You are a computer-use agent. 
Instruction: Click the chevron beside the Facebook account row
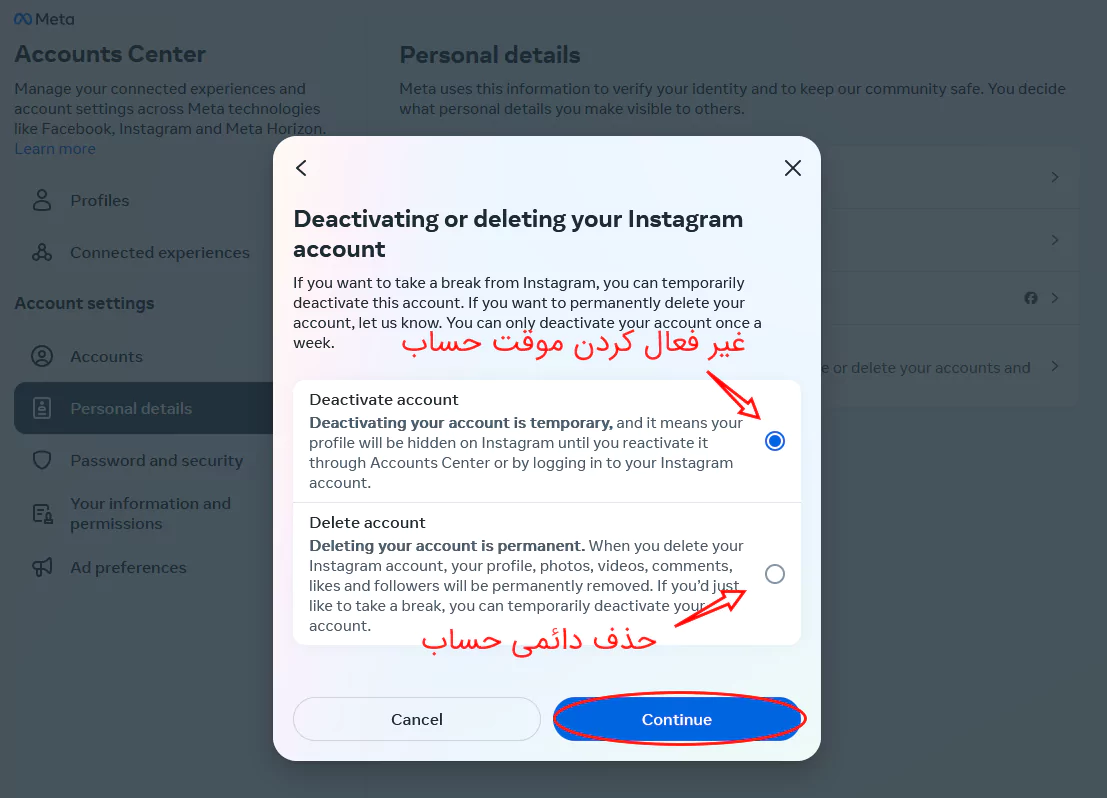click(1055, 297)
